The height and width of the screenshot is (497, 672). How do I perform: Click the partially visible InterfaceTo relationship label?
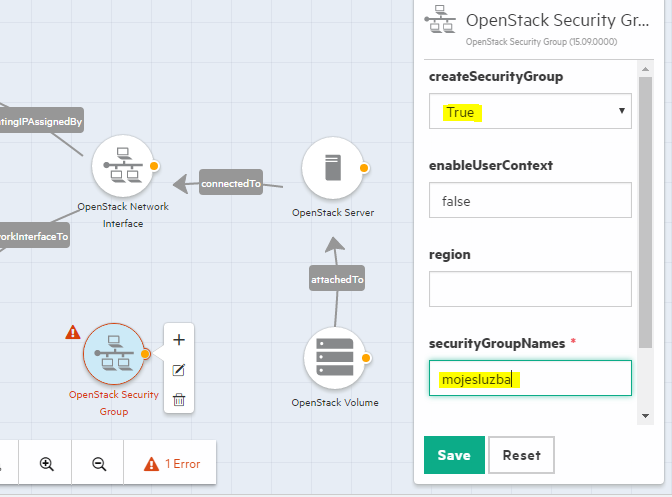(x=34, y=236)
